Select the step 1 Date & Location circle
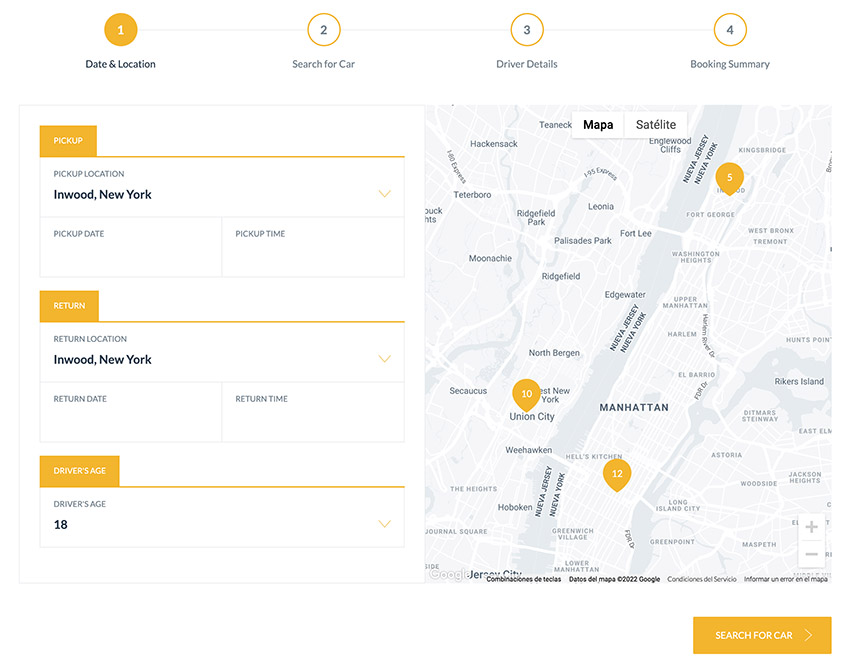The height and width of the screenshot is (667, 850). [x=120, y=29]
